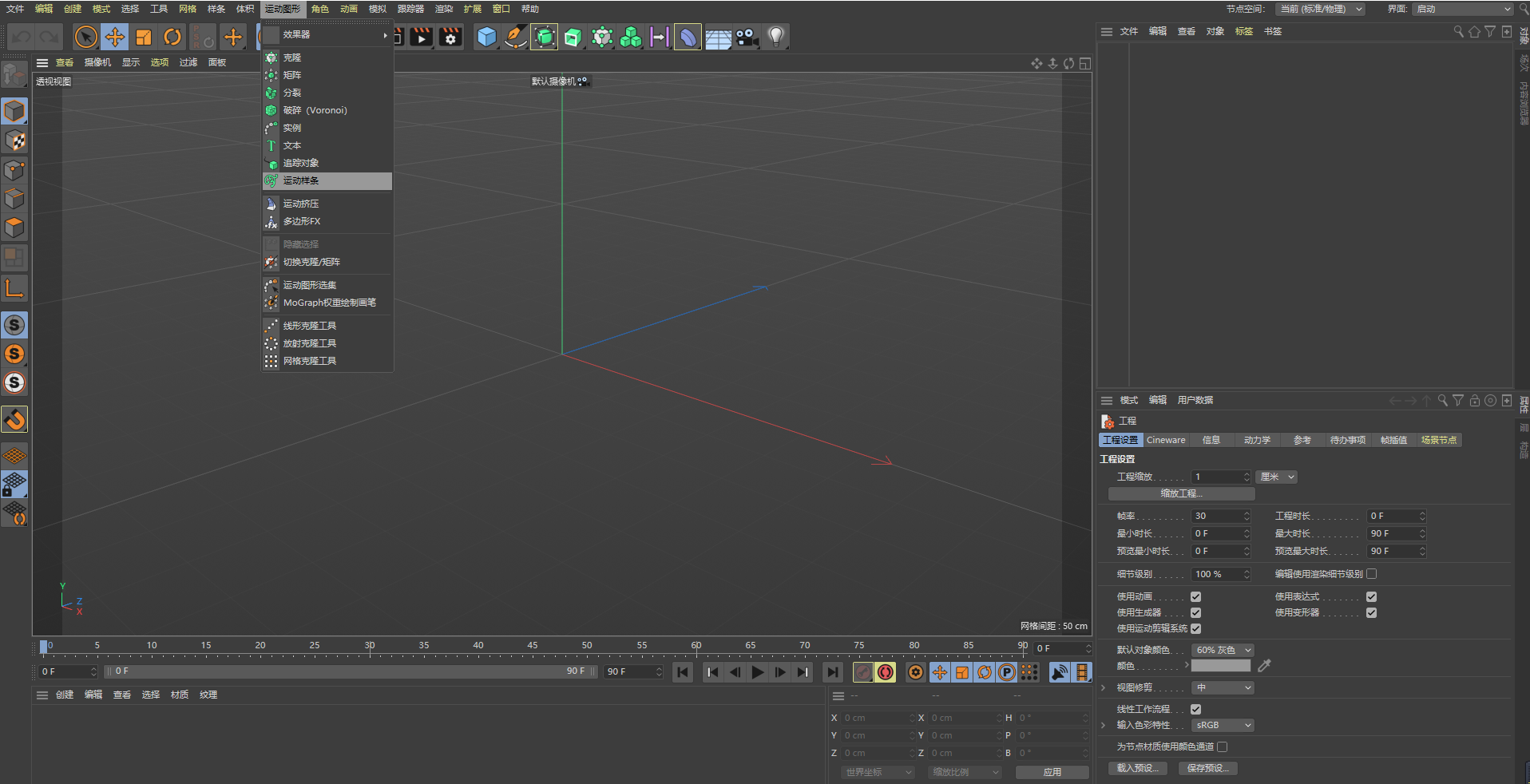Choose 克隆 from the MoGraph menu
The width and height of the screenshot is (1530, 784).
click(327, 57)
